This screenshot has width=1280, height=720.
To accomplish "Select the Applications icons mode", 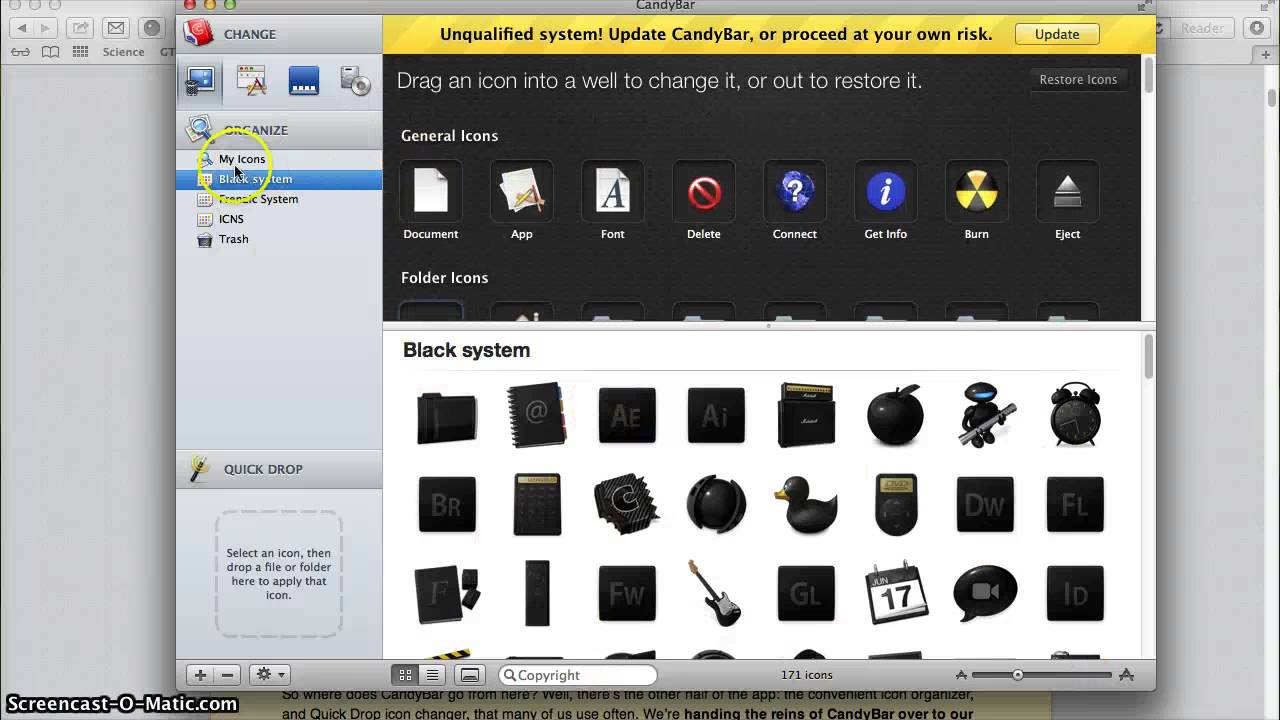I will click(x=251, y=82).
